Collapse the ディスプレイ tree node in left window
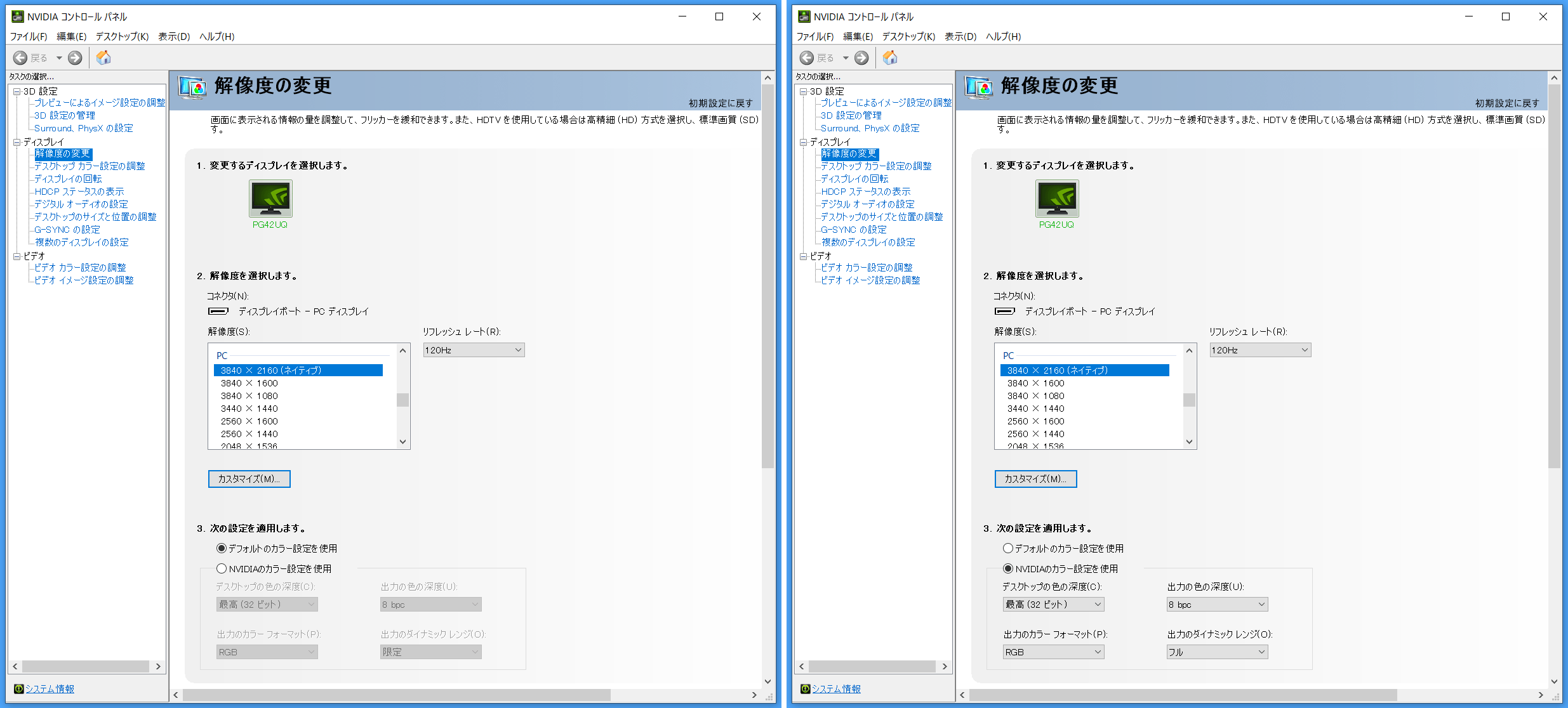This screenshot has height=708, width=1568. pyautogui.click(x=17, y=142)
